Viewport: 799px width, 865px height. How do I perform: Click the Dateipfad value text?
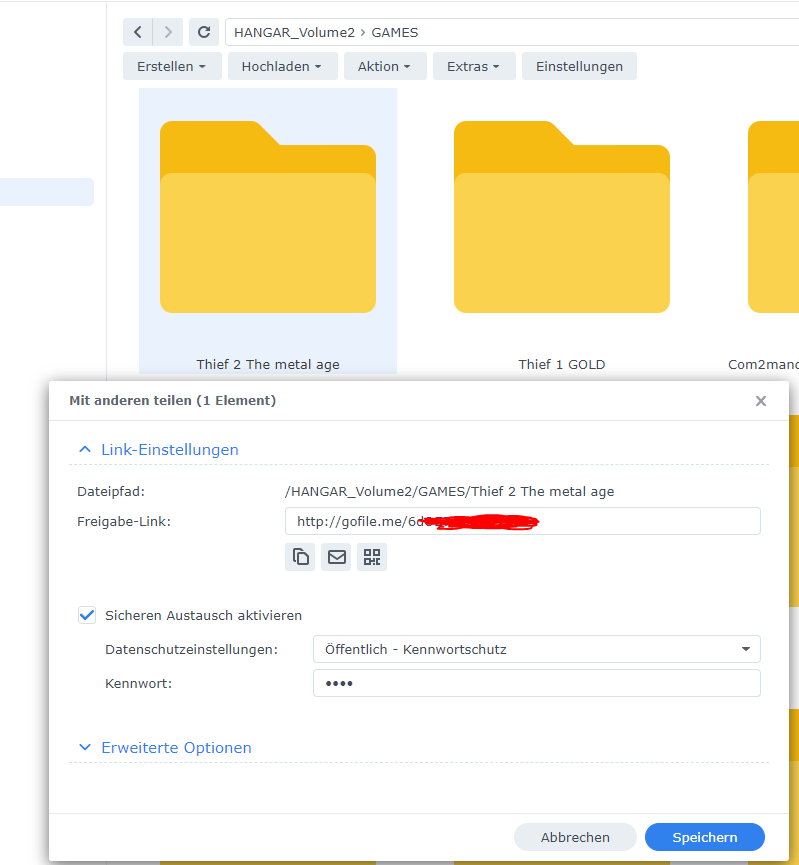449,492
